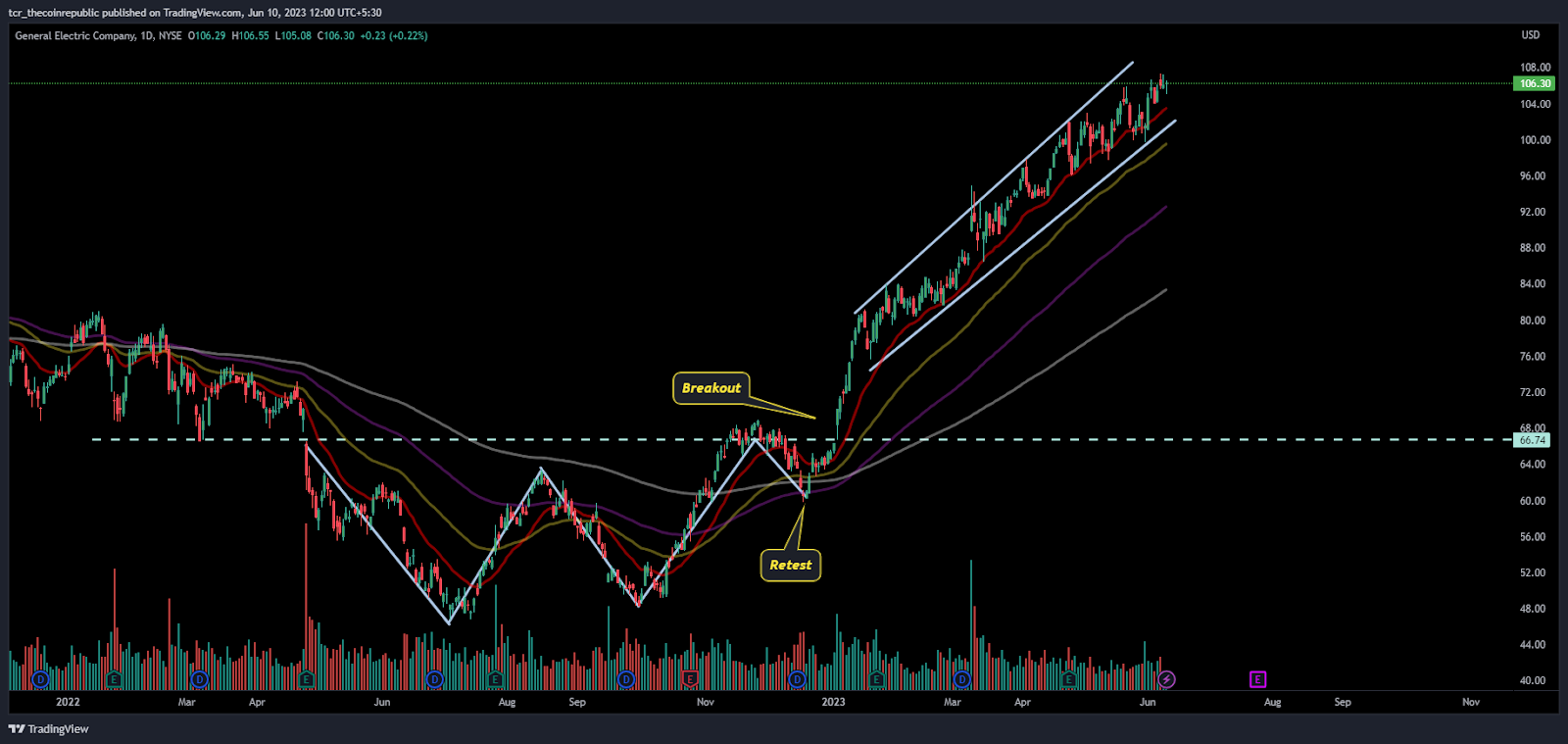Open the USD currency selector
The width and height of the screenshot is (1568, 744).
click(x=1530, y=35)
